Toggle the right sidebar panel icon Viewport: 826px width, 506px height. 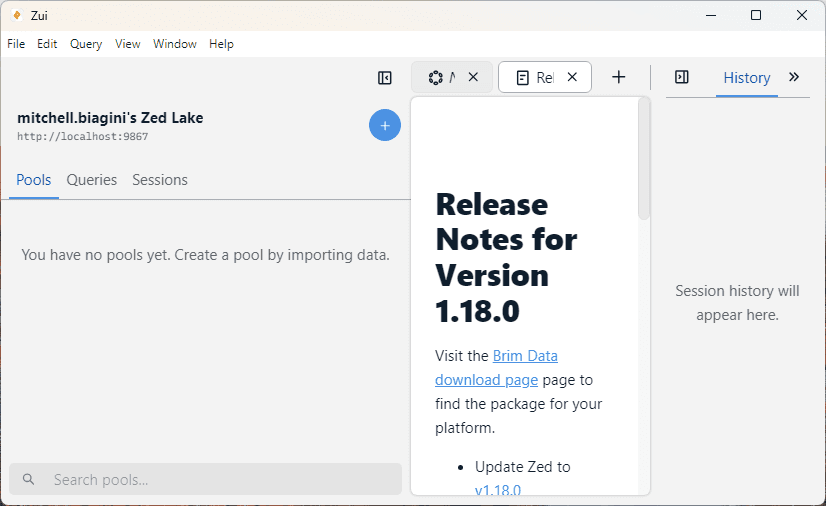[x=682, y=77]
